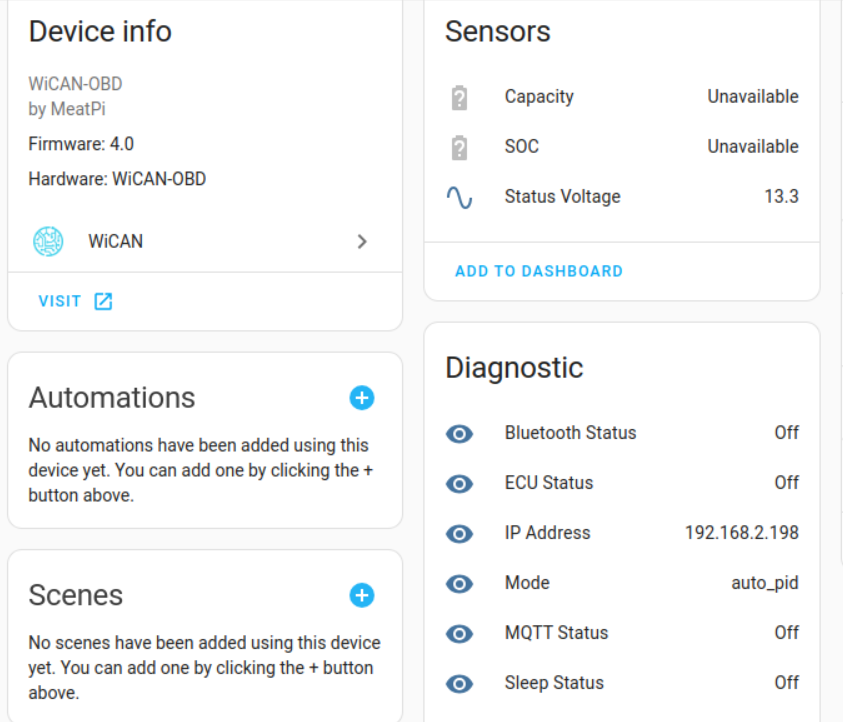Click the ECU Status eye icon
The image size is (843, 722).
coord(459,484)
